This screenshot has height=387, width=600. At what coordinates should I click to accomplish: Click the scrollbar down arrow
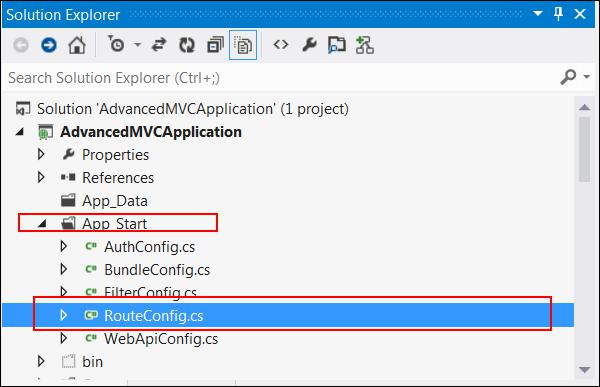584,370
